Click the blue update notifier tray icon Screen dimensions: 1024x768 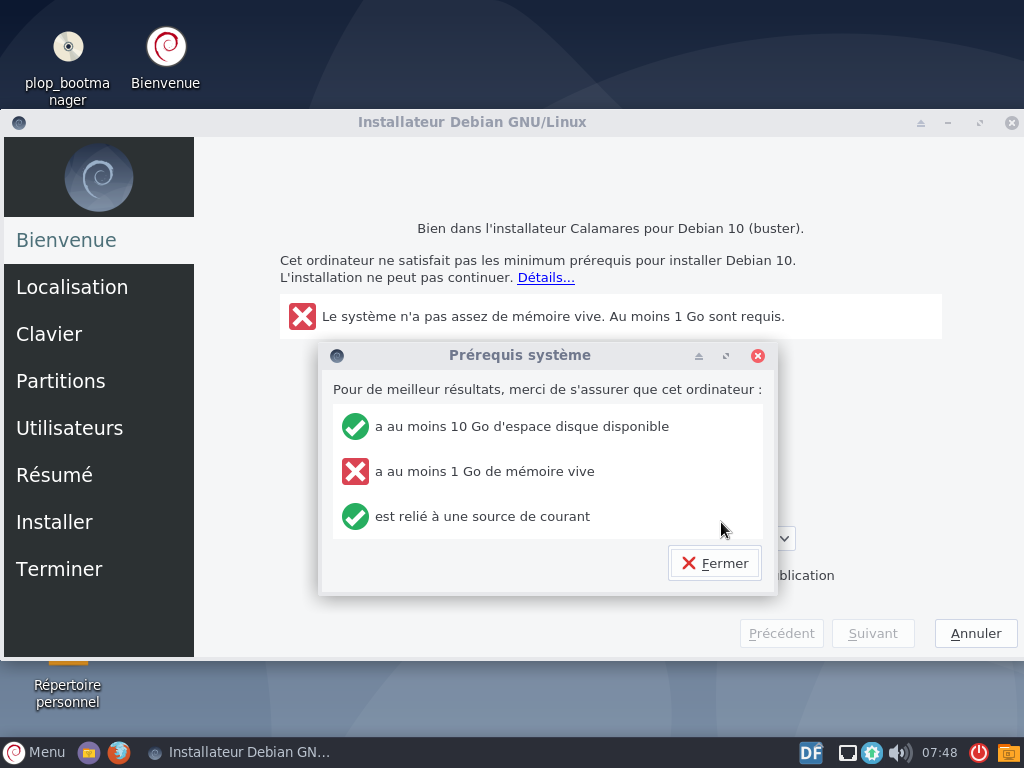[872, 753]
